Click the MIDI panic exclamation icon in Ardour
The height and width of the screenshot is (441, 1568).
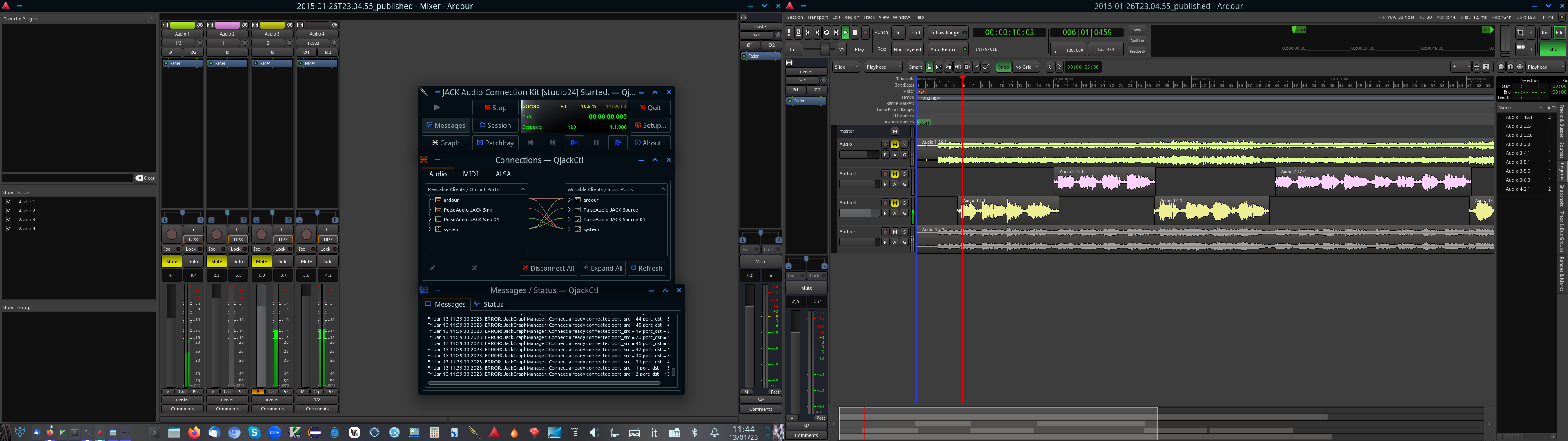tap(789, 33)
